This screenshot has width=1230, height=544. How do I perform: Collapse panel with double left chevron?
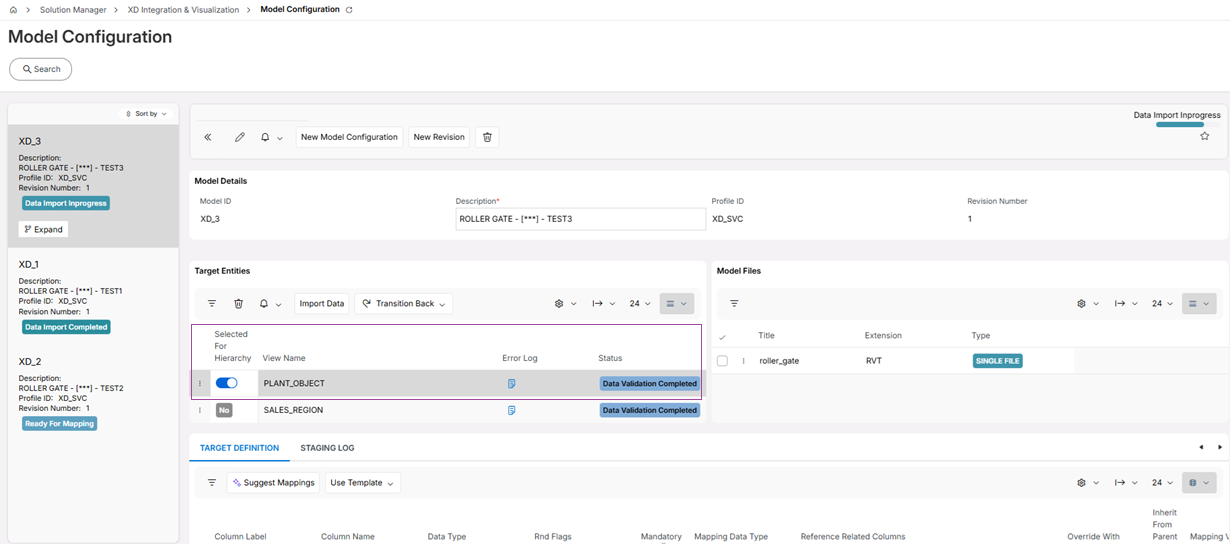(x=208, y=137)
